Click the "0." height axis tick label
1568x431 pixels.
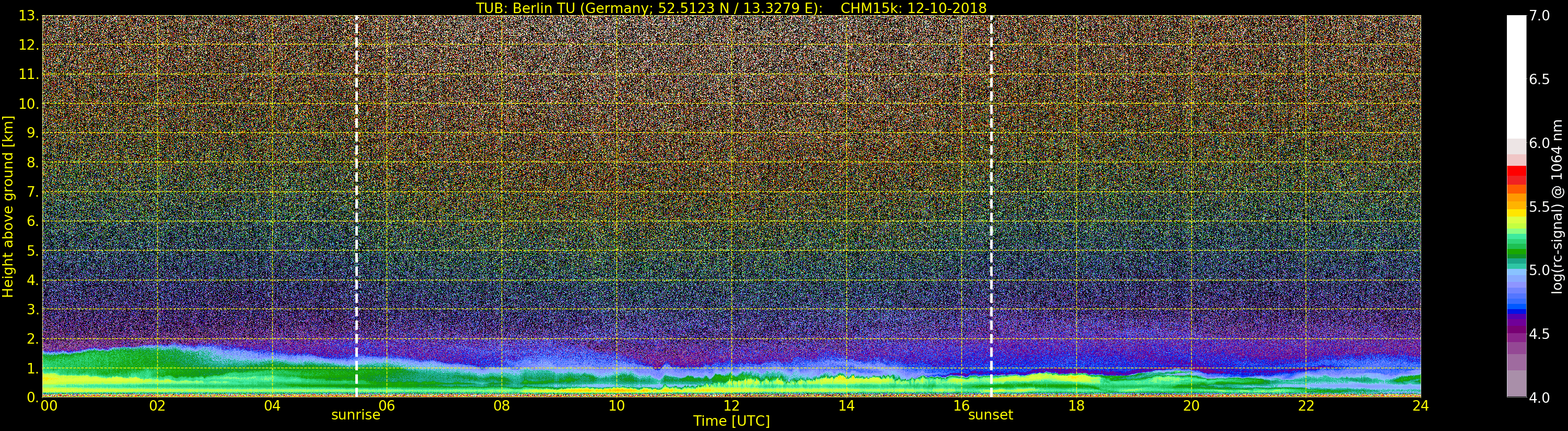[x=33, y=398]
